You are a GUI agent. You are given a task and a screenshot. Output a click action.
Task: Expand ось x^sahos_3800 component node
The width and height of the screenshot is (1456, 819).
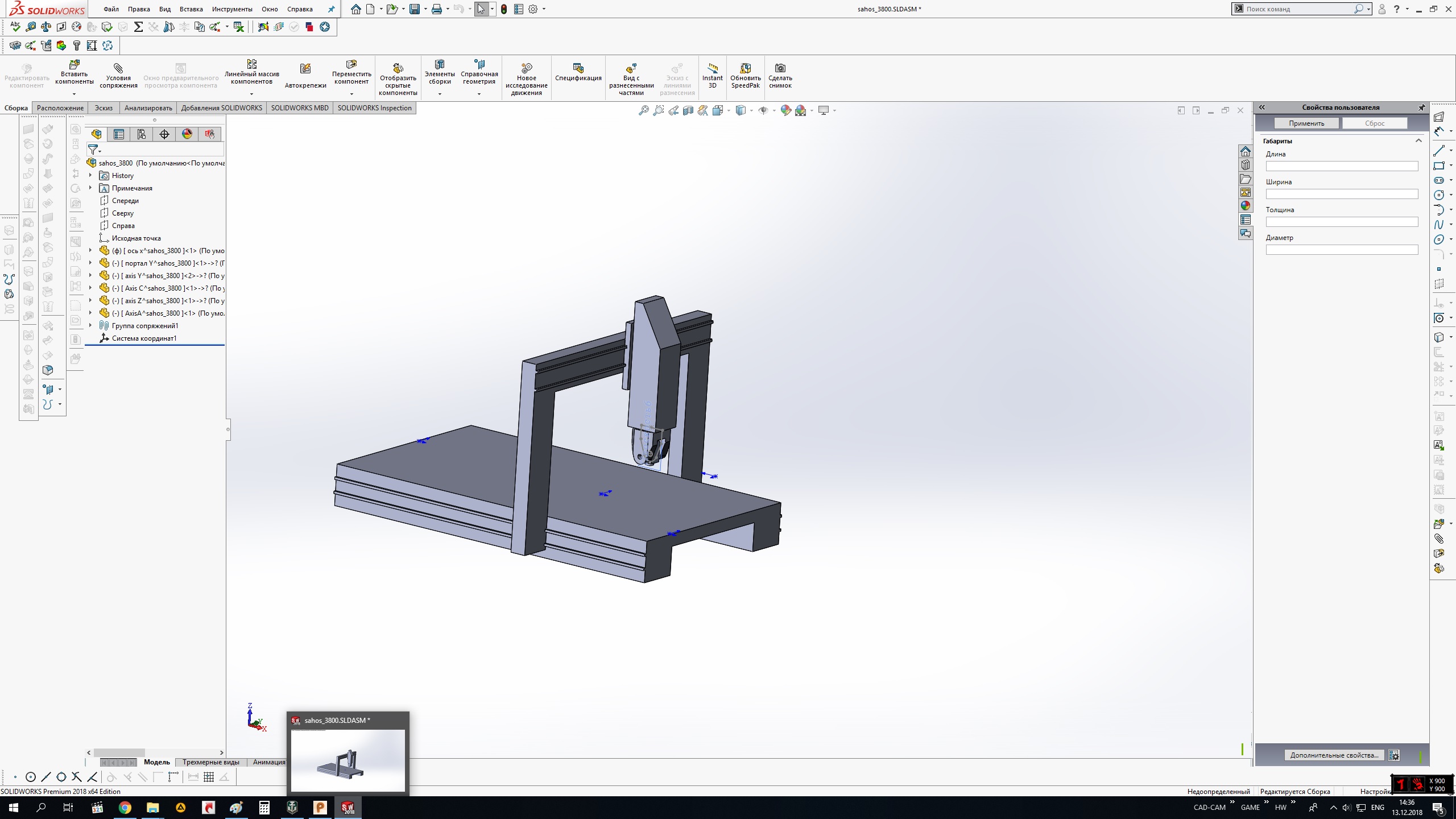tap(90, 251)
